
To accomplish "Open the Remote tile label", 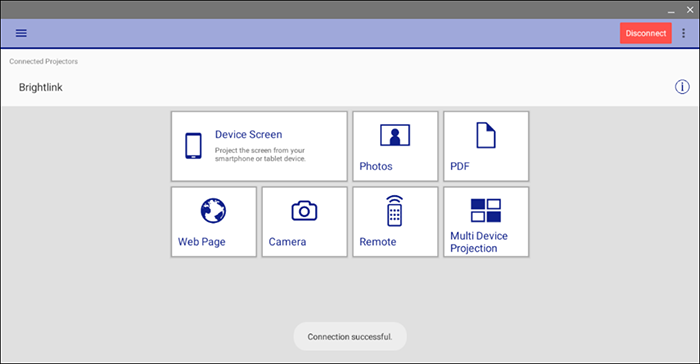I will (x=378, y=242).
